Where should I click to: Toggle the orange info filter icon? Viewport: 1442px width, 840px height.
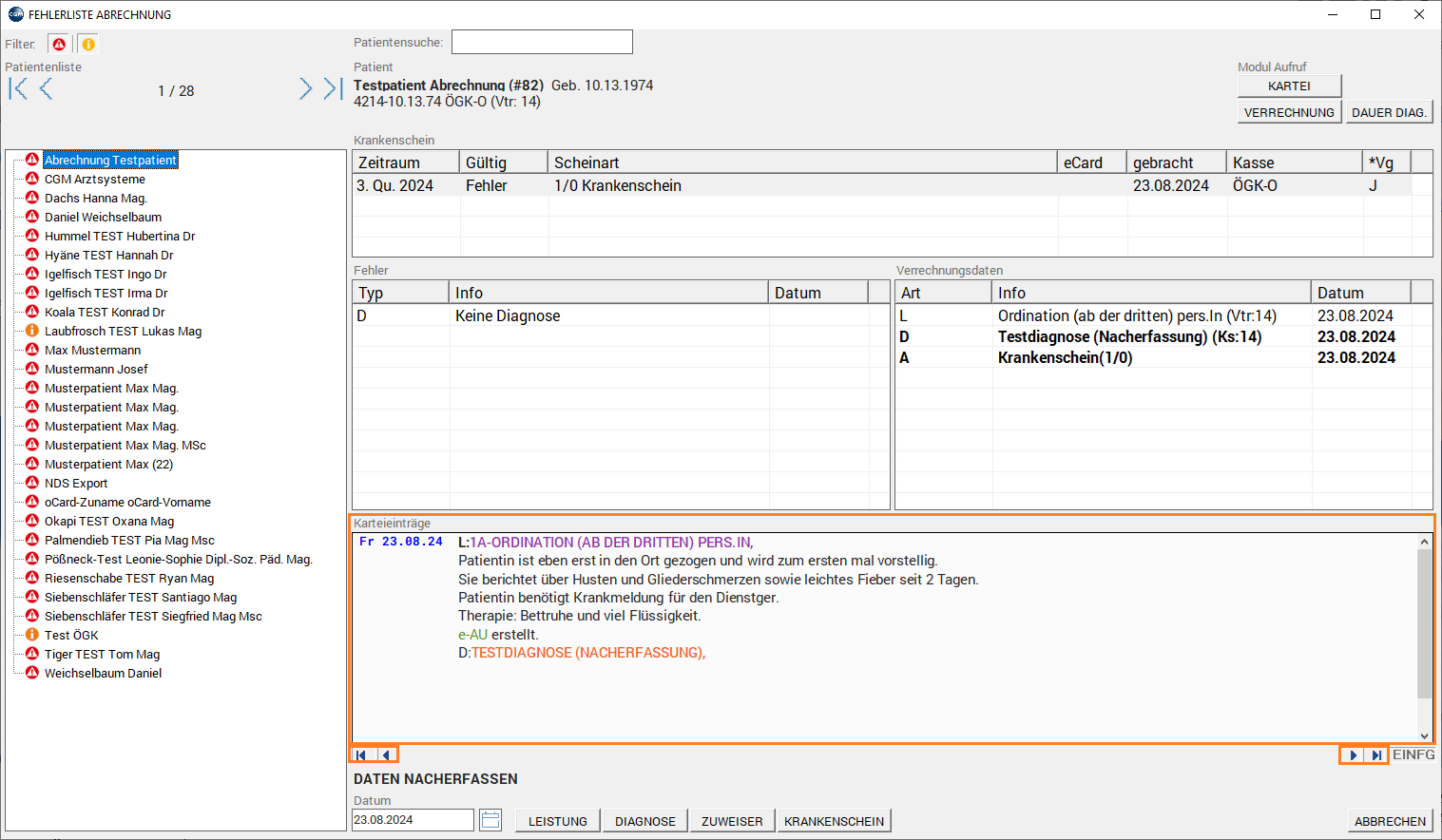tap(87, 45)
